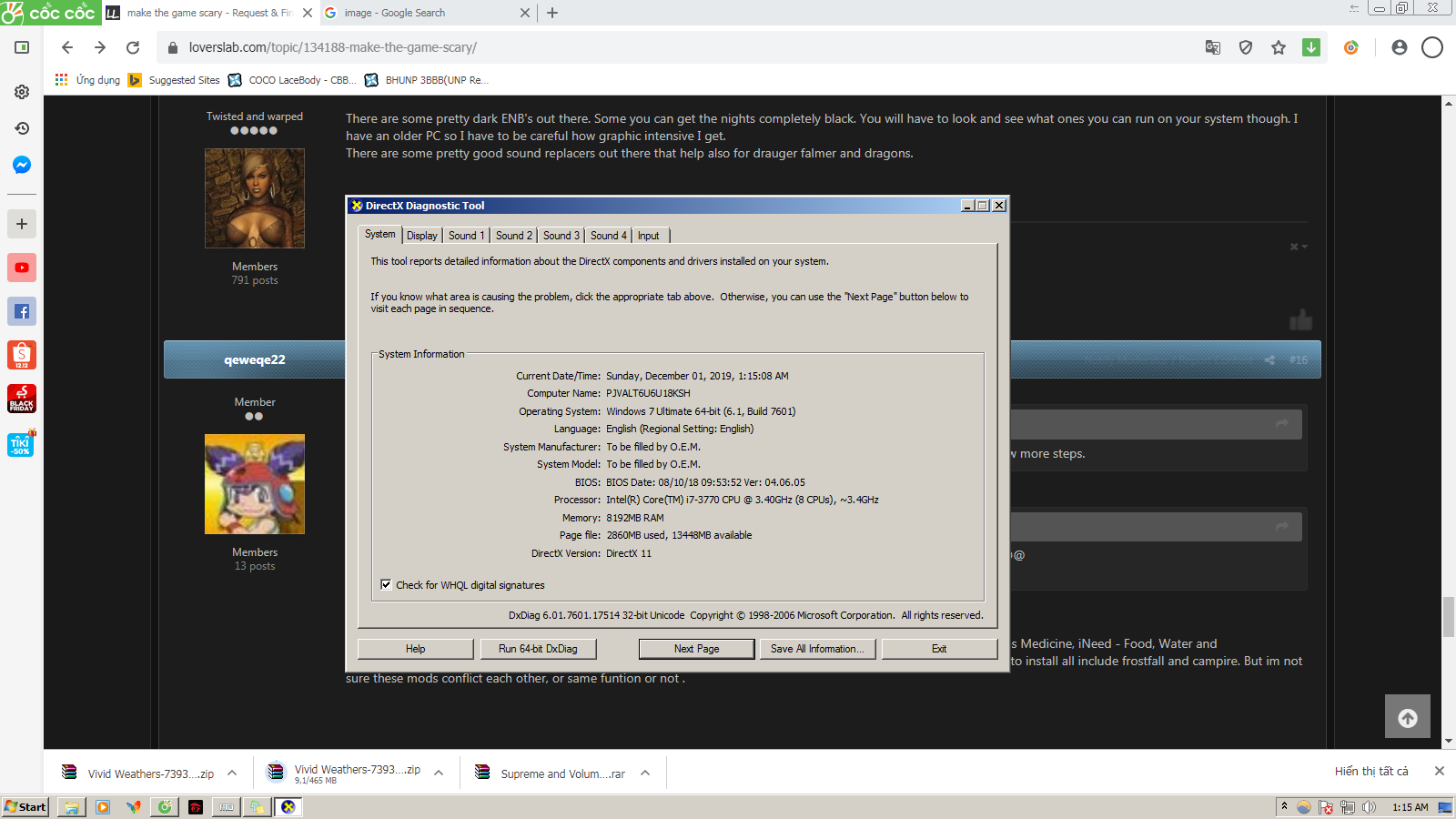
Task: Open qeweqe22 user profile link
Action: click(255, 360)
